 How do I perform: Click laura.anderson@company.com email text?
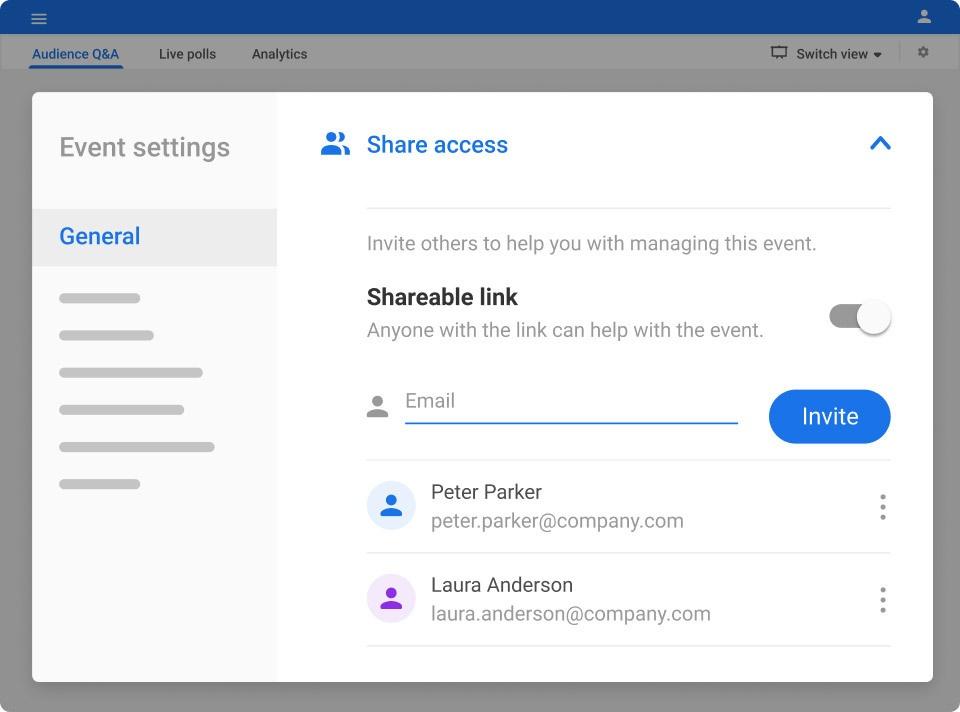[x=571, y=613]
